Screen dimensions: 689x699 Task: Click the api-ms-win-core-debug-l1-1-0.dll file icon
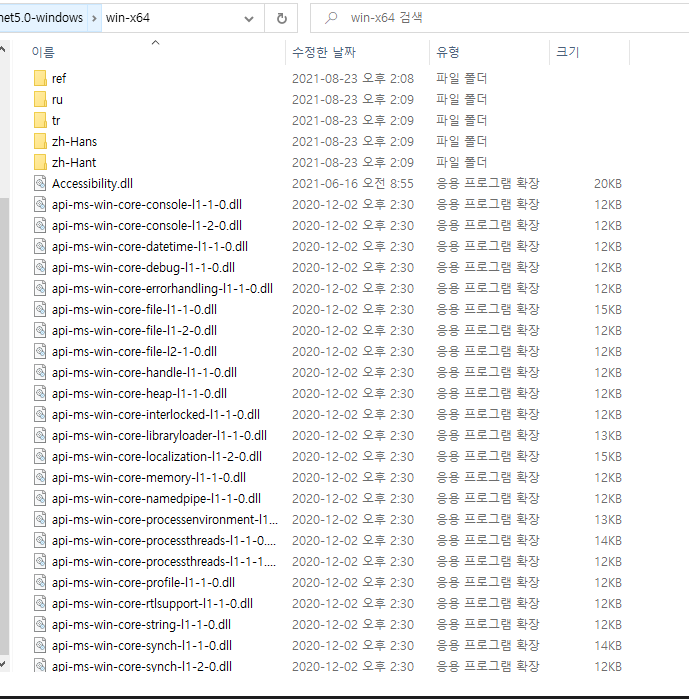pos(40,267)
